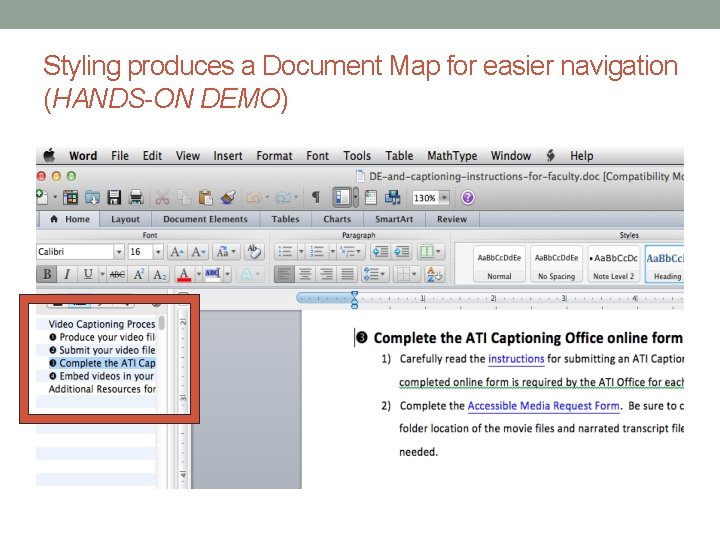The height and width of the screenshot is (540, 720).
Task: Apply Strikethrough ABC formatting
Action: tap(117, 275)
